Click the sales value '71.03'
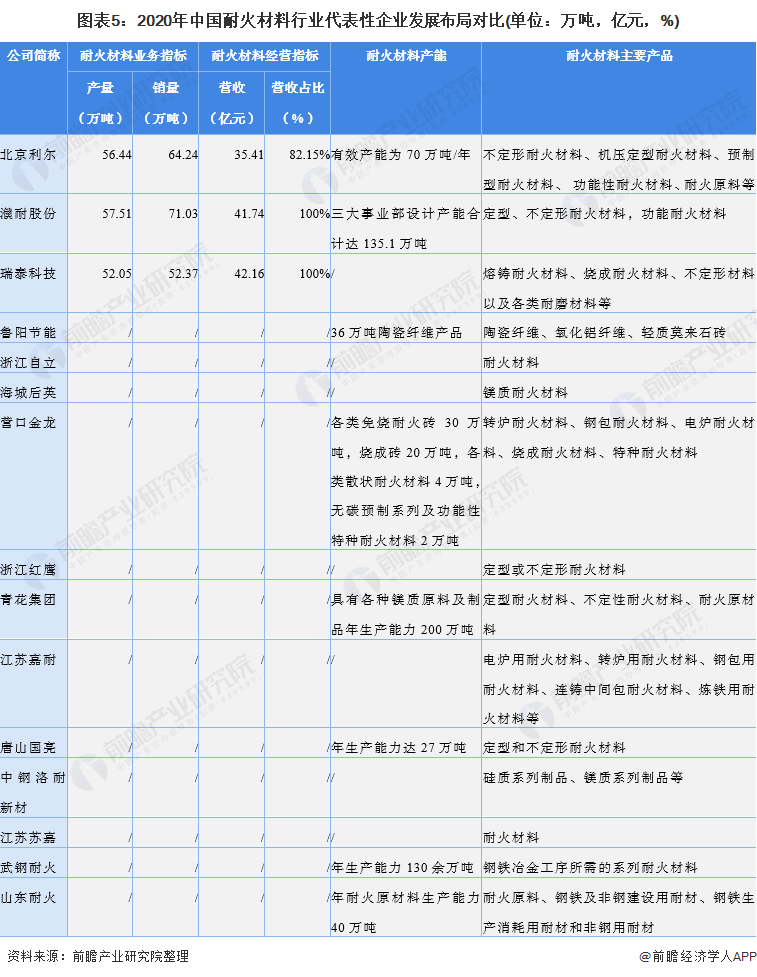 [x=183, y=214]
